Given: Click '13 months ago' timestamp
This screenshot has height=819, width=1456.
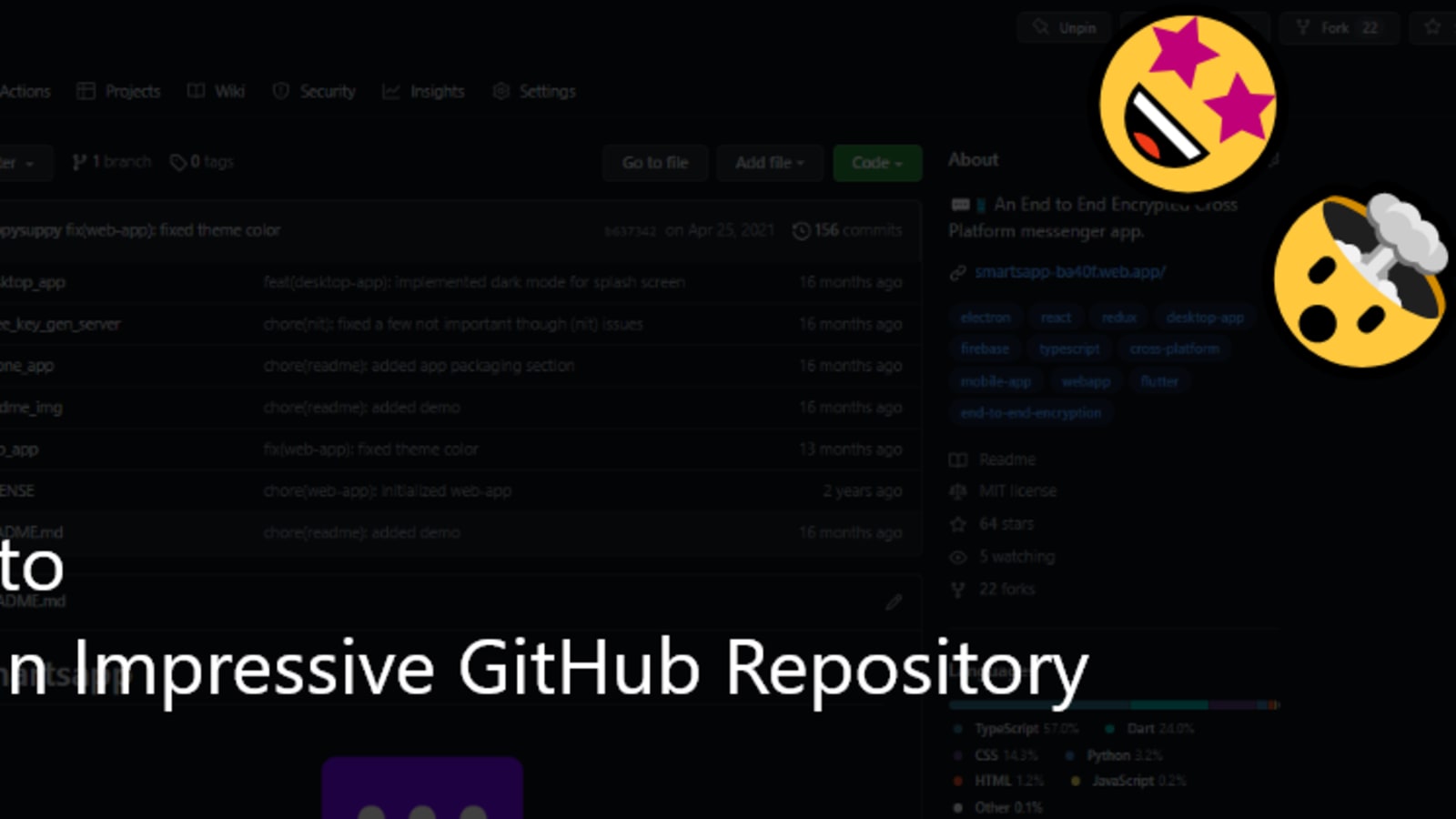Looking at the screenshot, I should coord(851,450).
